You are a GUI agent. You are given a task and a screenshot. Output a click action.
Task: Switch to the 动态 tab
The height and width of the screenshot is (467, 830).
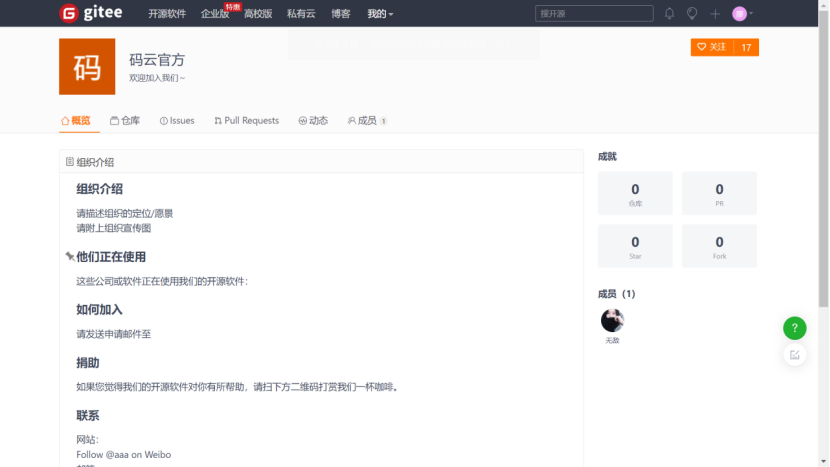tap(313, 121)
